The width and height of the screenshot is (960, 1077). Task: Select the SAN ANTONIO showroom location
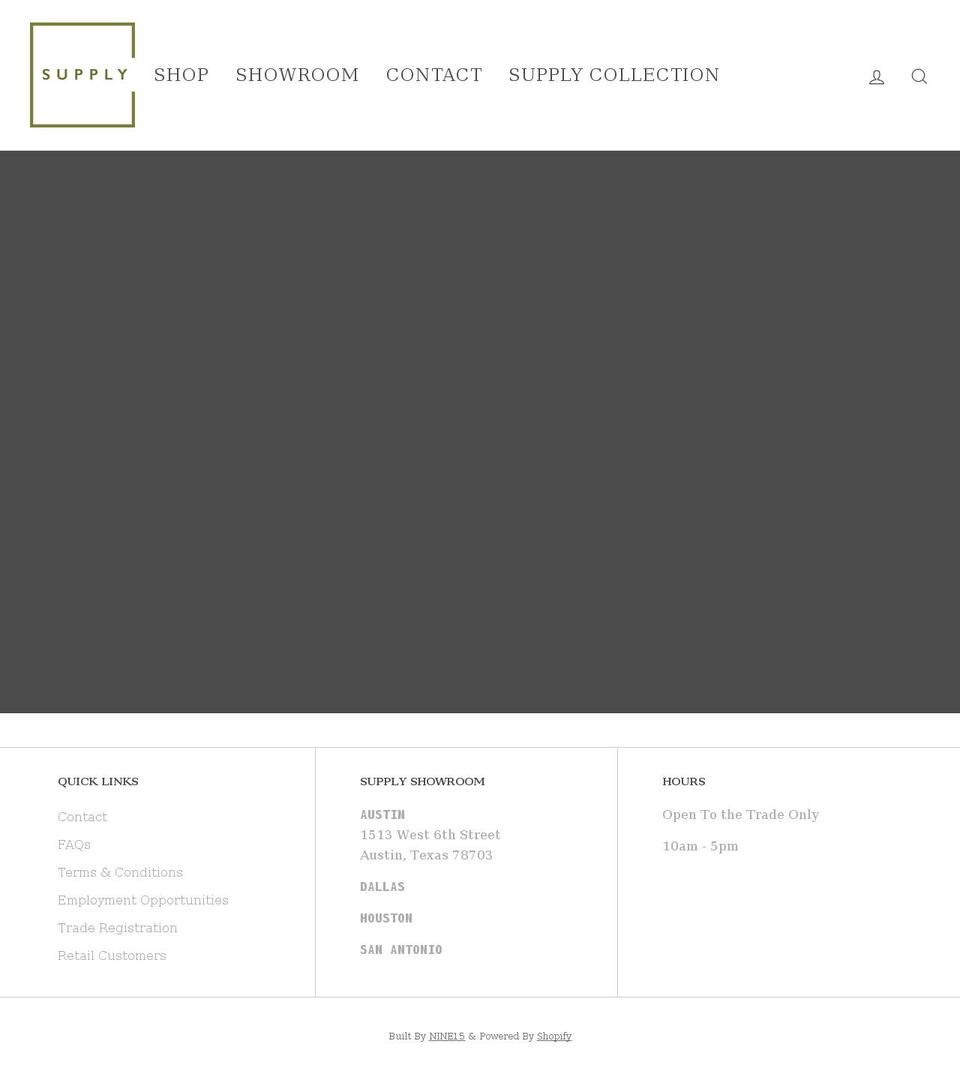tap(401, 950)
